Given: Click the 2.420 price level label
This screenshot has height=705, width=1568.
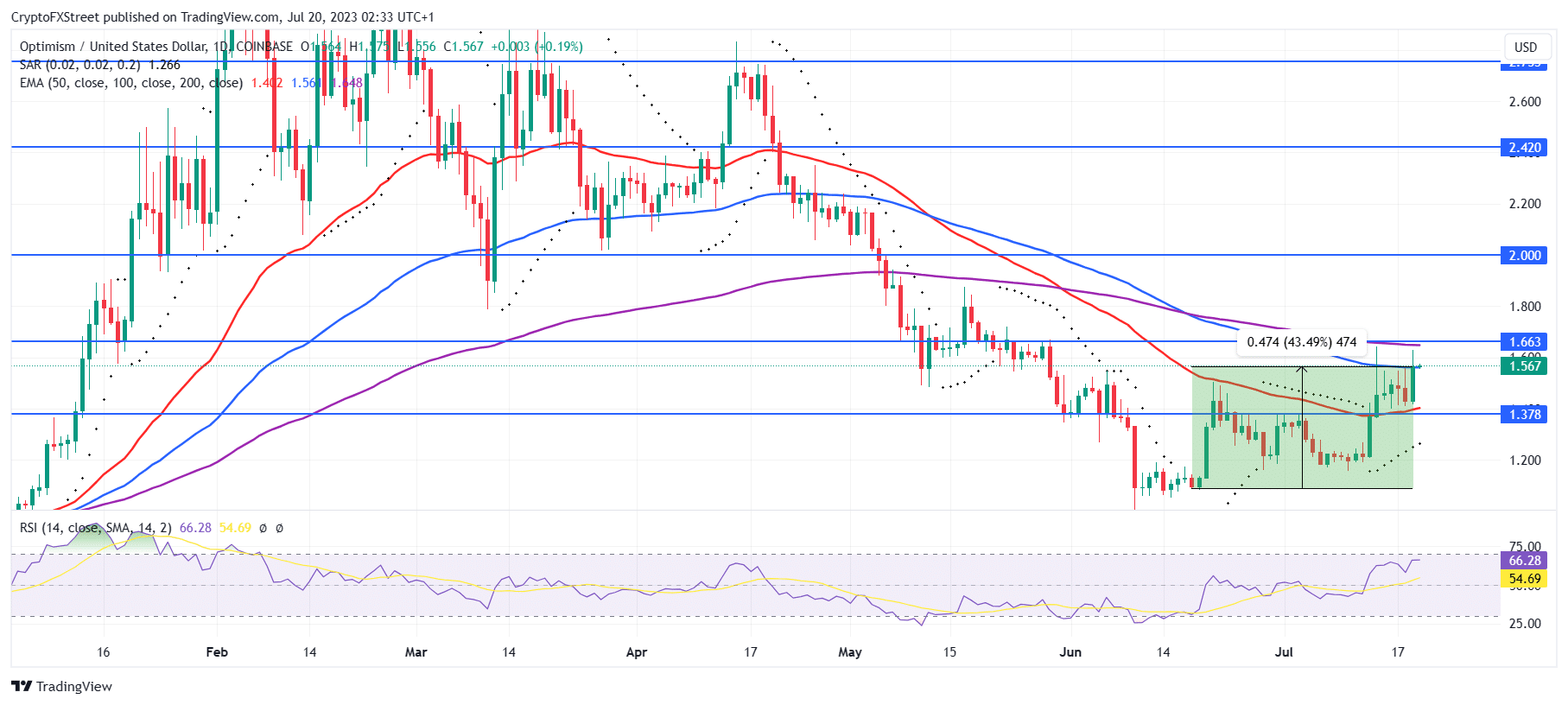Looking at the screenshot, I should (x=1525, y=148).
